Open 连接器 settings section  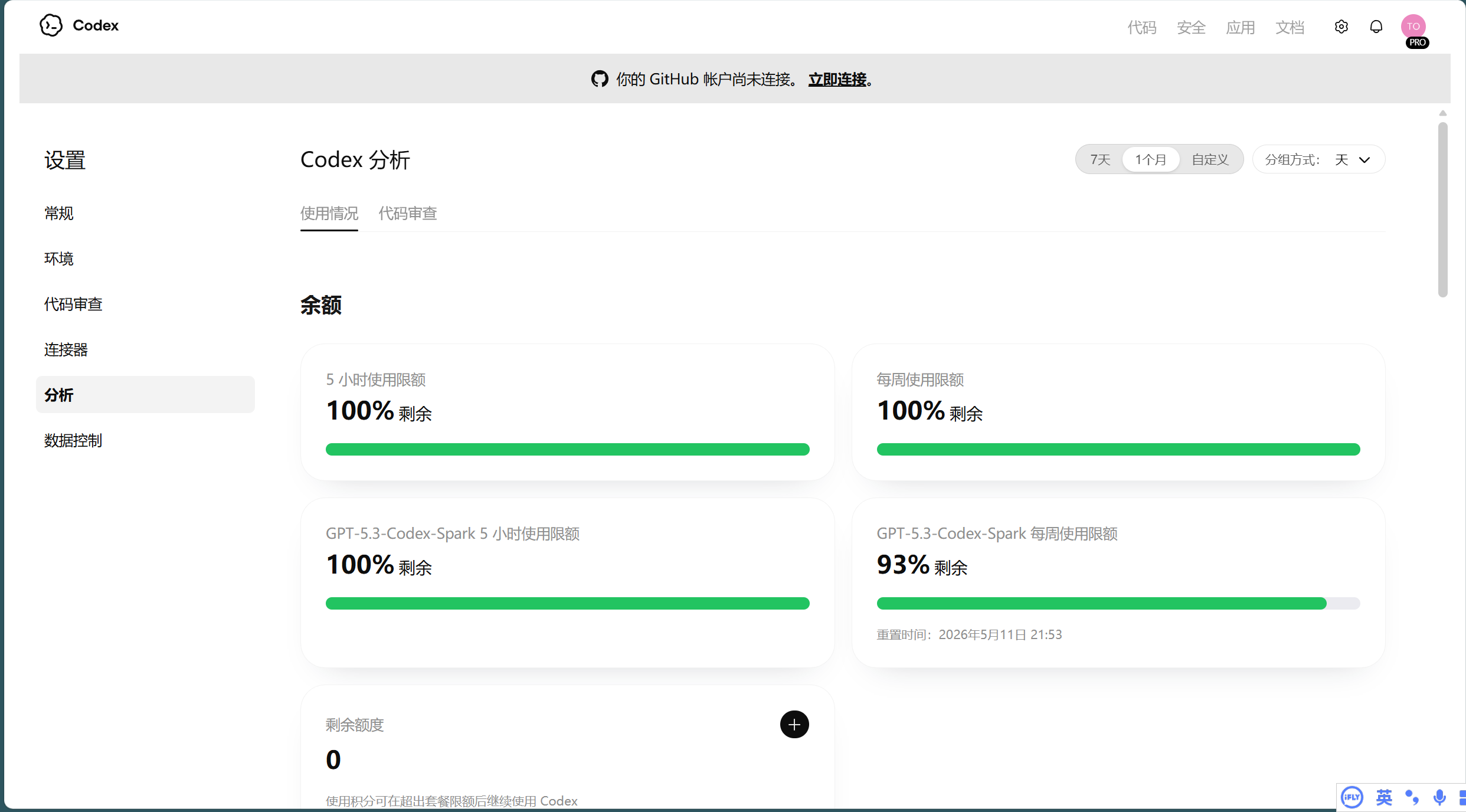(66, 349)
